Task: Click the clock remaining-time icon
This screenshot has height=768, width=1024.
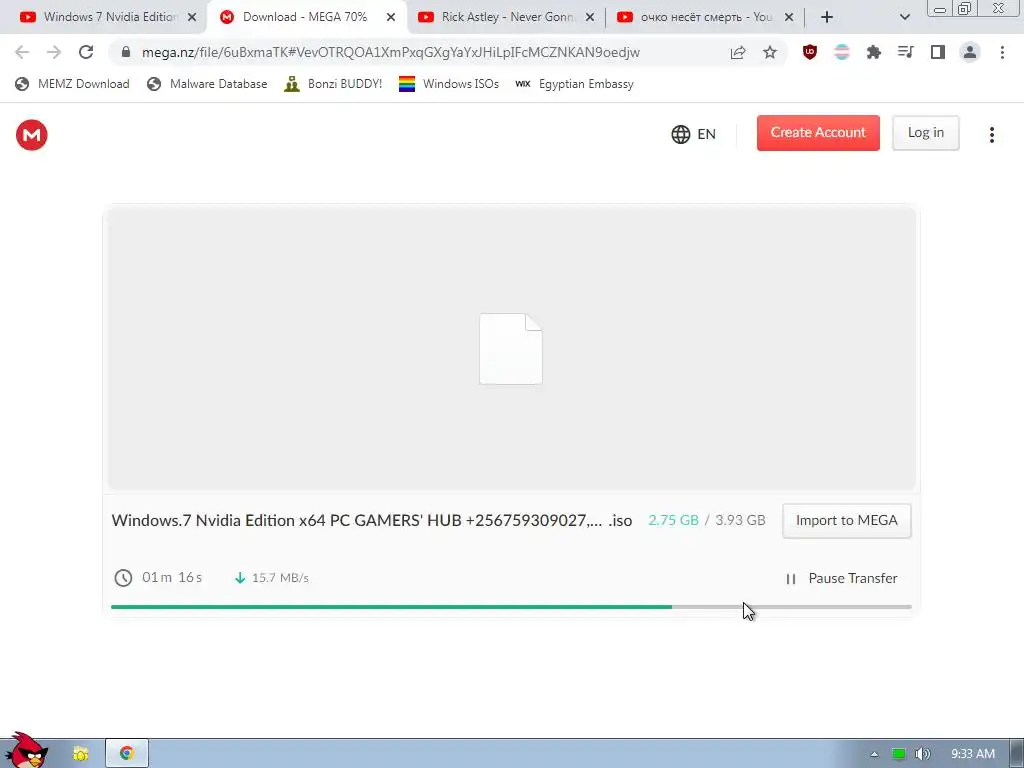Action: click(x=123, y=577)
